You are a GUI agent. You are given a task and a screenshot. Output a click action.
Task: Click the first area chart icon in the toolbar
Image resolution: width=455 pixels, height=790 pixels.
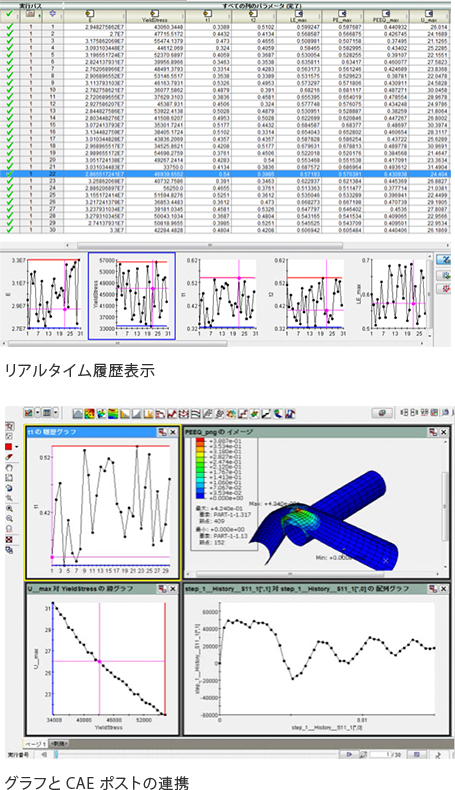[78, 414]
